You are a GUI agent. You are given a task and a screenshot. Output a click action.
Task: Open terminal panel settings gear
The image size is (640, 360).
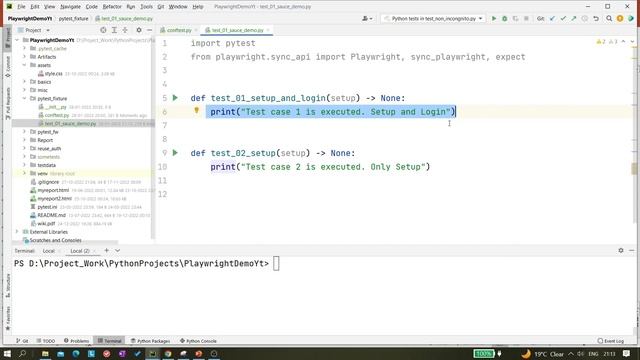point(621,250)
